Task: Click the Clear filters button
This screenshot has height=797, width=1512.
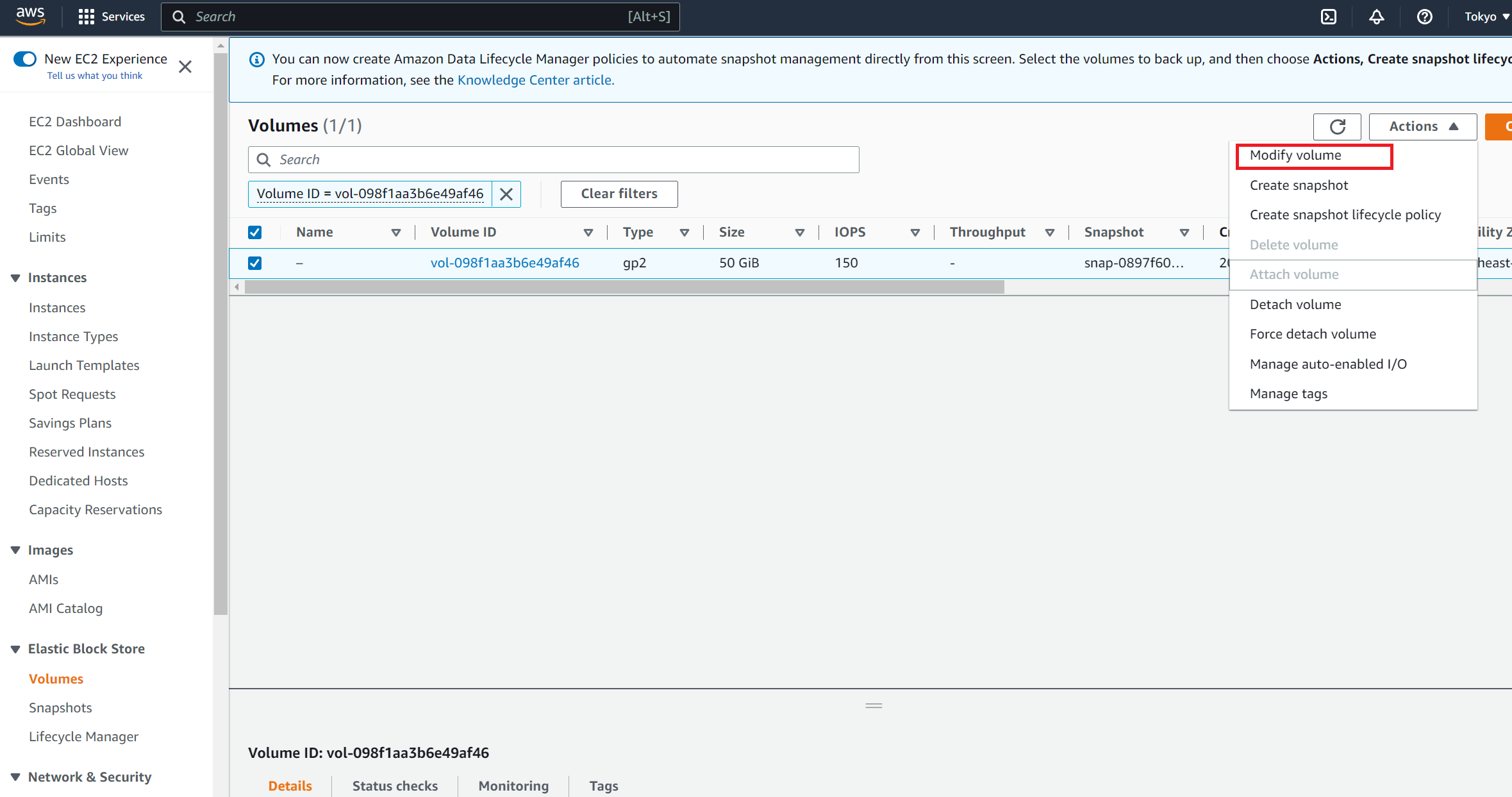Action: (x=619, y=194)
